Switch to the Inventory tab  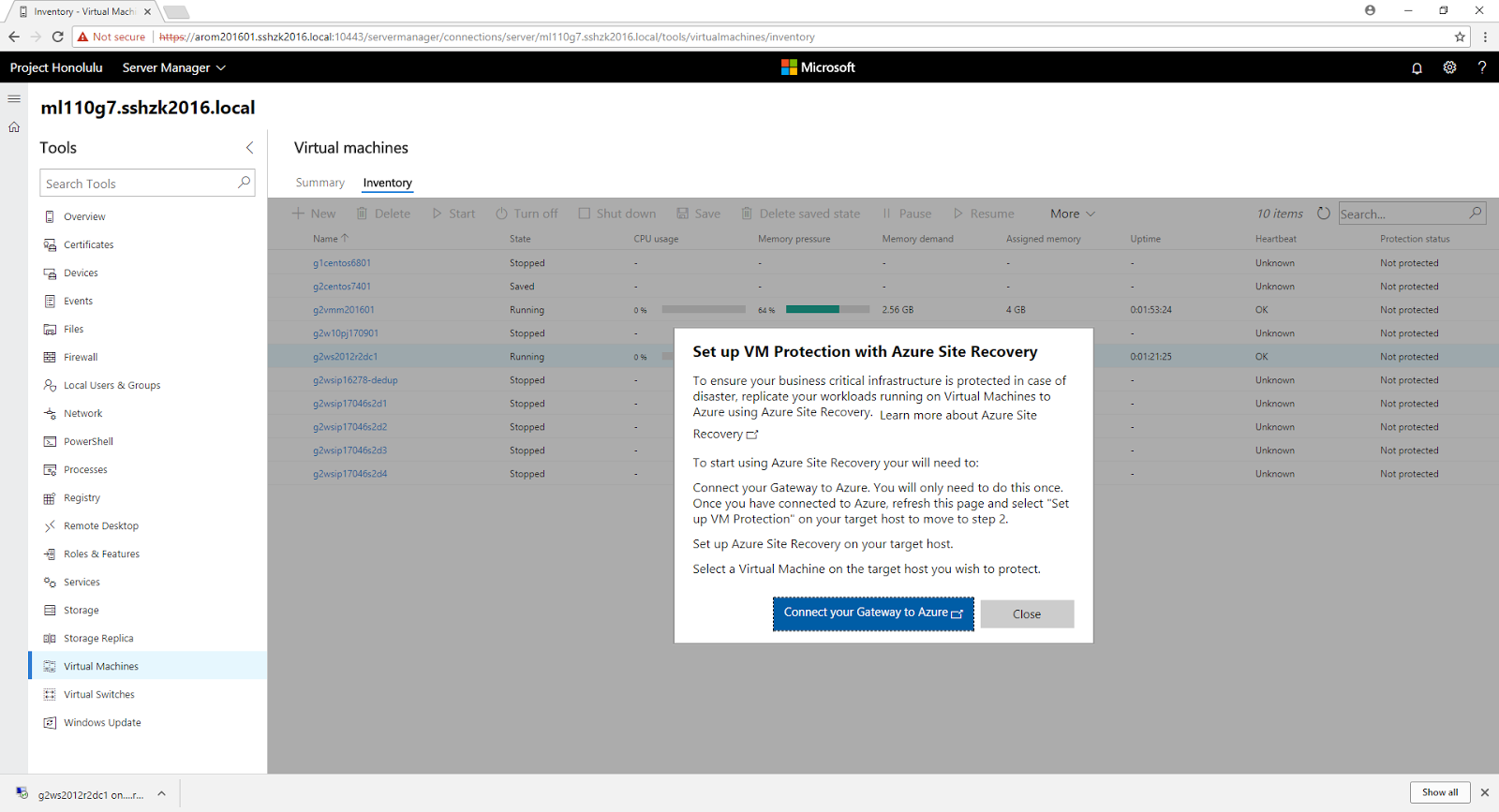coord(387,183)
